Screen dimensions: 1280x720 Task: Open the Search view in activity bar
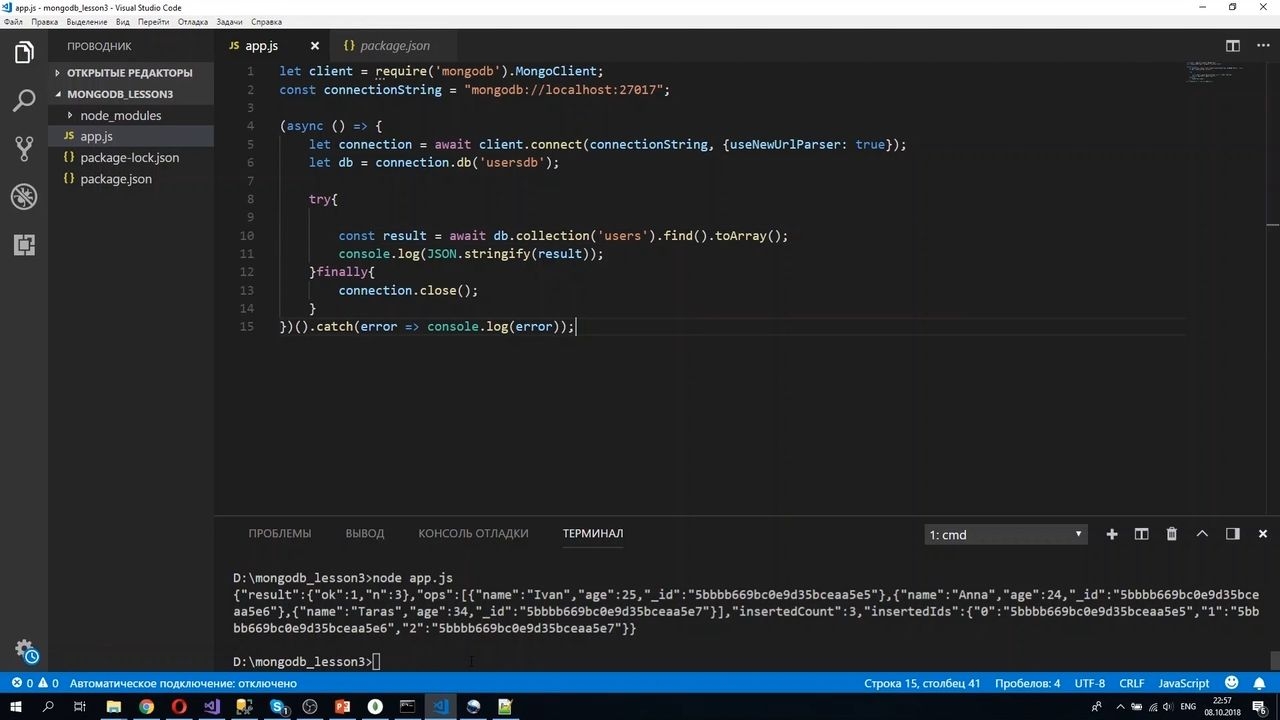tap(24, 101)
